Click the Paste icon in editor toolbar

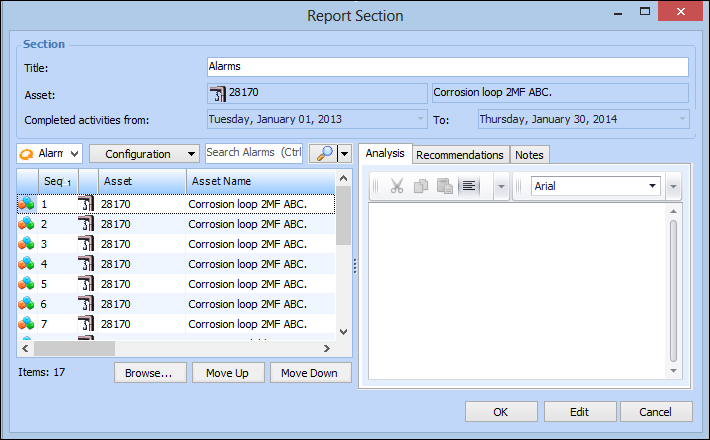(x=445, y=186)
